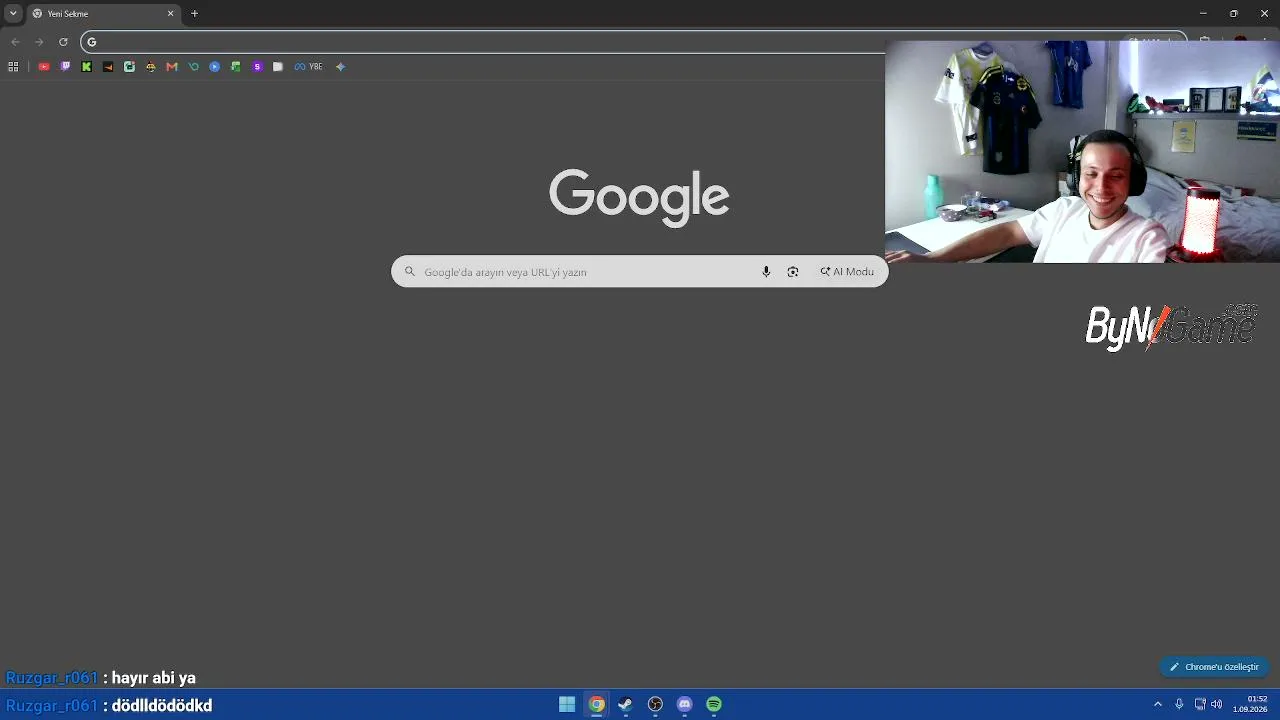Open the Twitch bookmark
This screenshot has height=720, width=1280.
point(65,67)
